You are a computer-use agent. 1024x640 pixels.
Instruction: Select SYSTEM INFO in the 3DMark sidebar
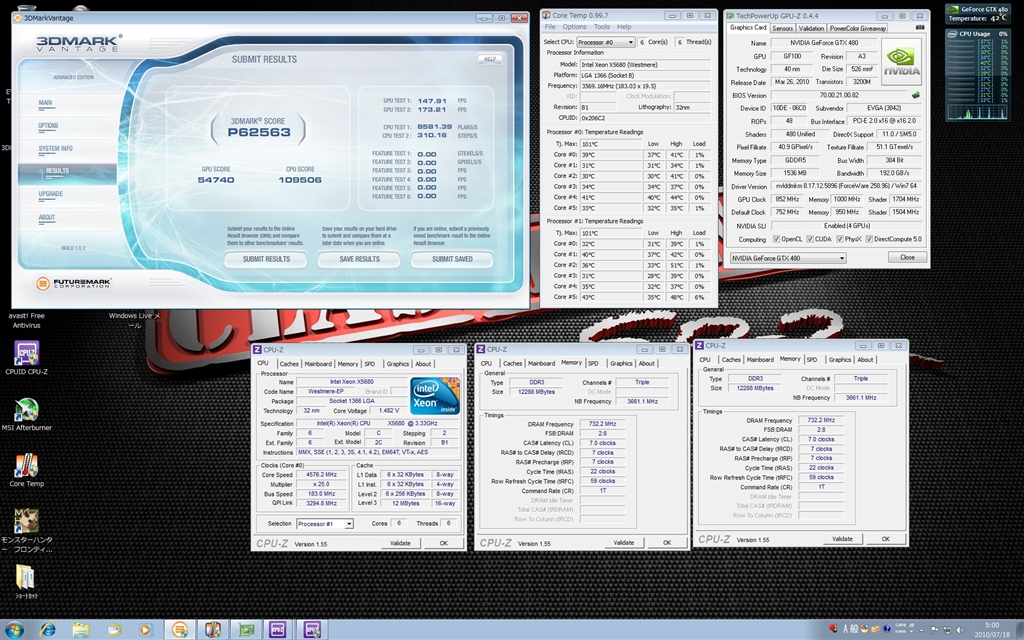coord(54,148)
